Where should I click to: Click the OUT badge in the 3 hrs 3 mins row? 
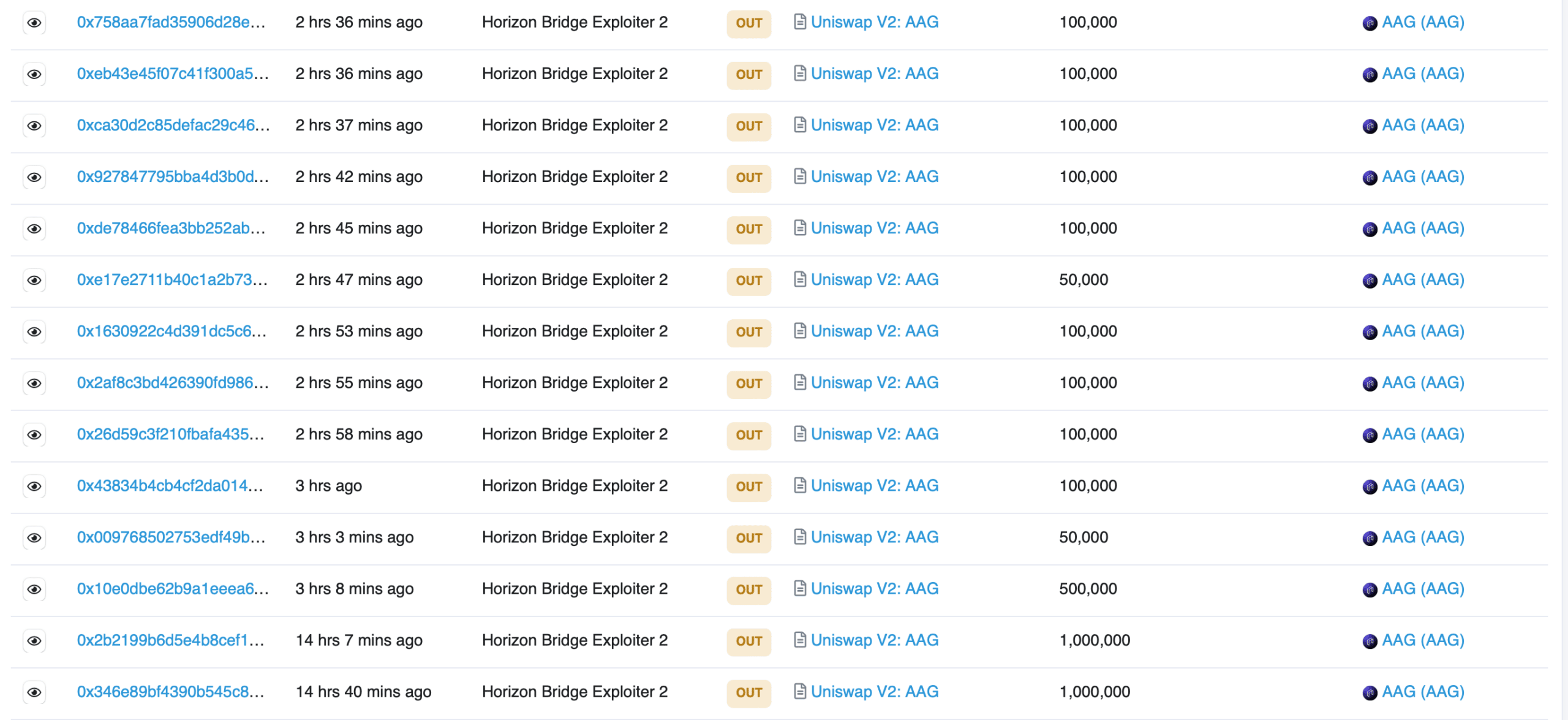click(x=748, y=538)
